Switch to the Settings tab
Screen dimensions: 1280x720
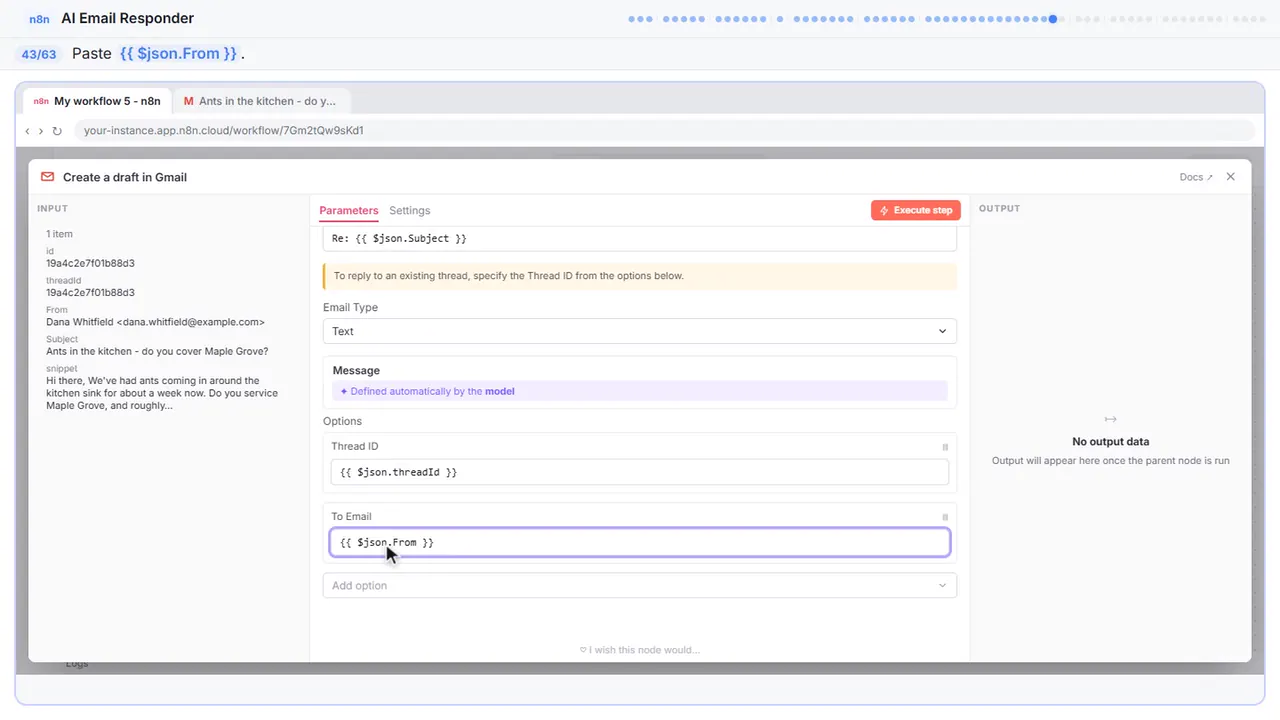[410, 211]
